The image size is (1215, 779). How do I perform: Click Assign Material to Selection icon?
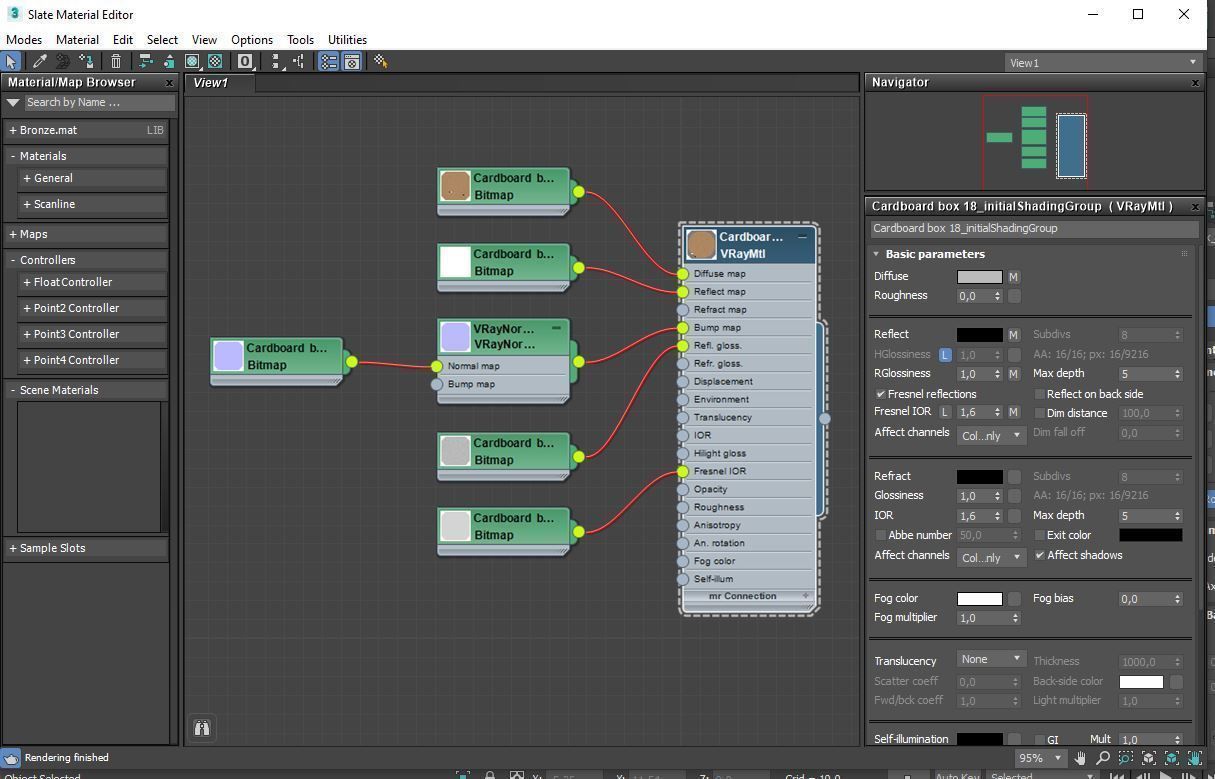coord(87,61)
